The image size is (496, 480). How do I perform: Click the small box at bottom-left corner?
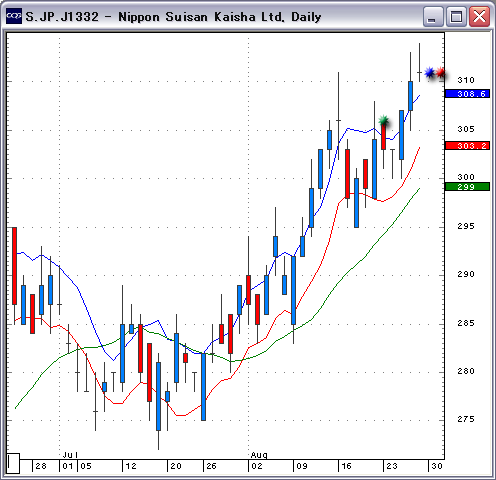(14, 463)
